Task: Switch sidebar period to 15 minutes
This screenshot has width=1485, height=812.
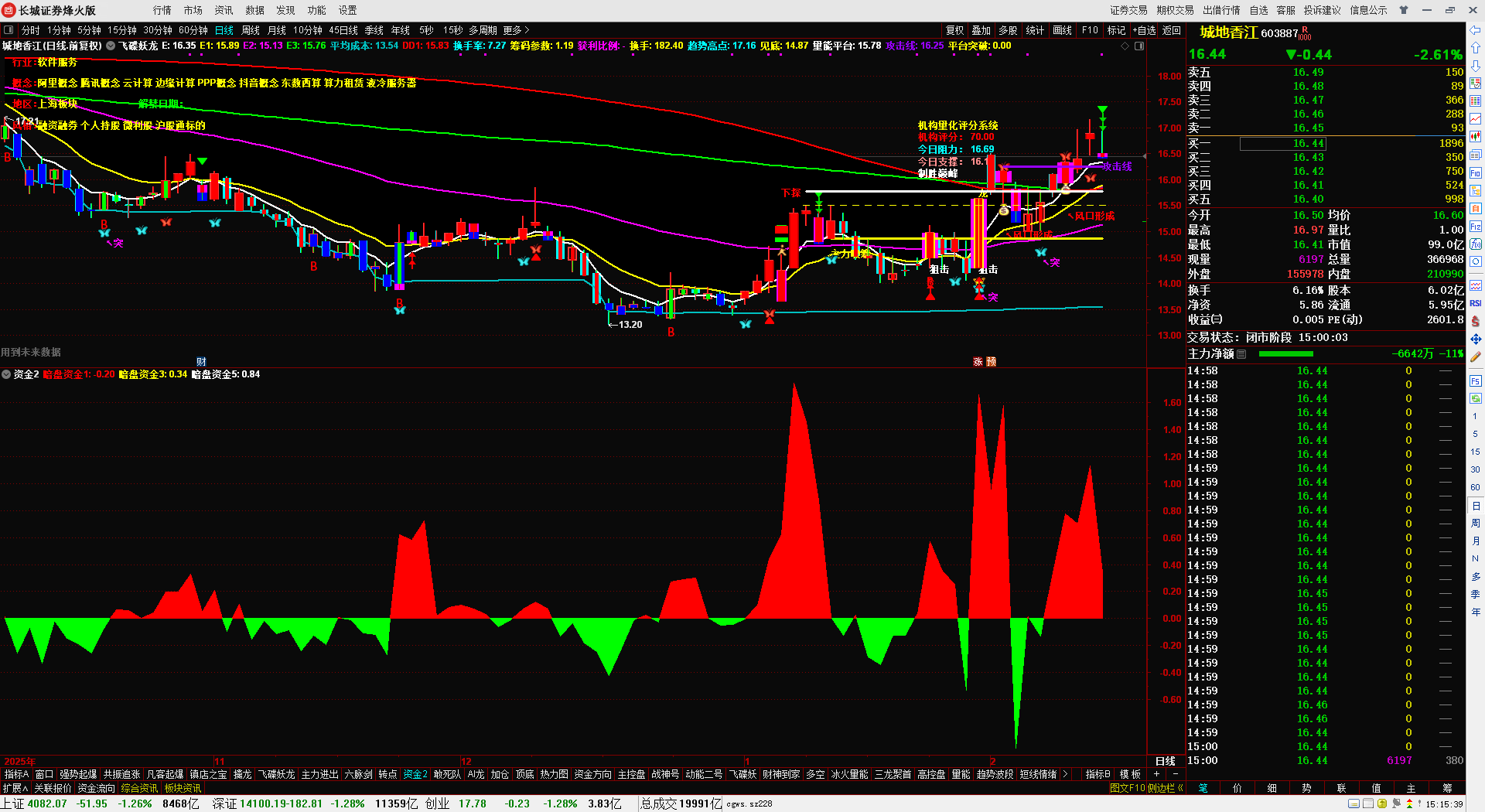Action: (1475, 452)
